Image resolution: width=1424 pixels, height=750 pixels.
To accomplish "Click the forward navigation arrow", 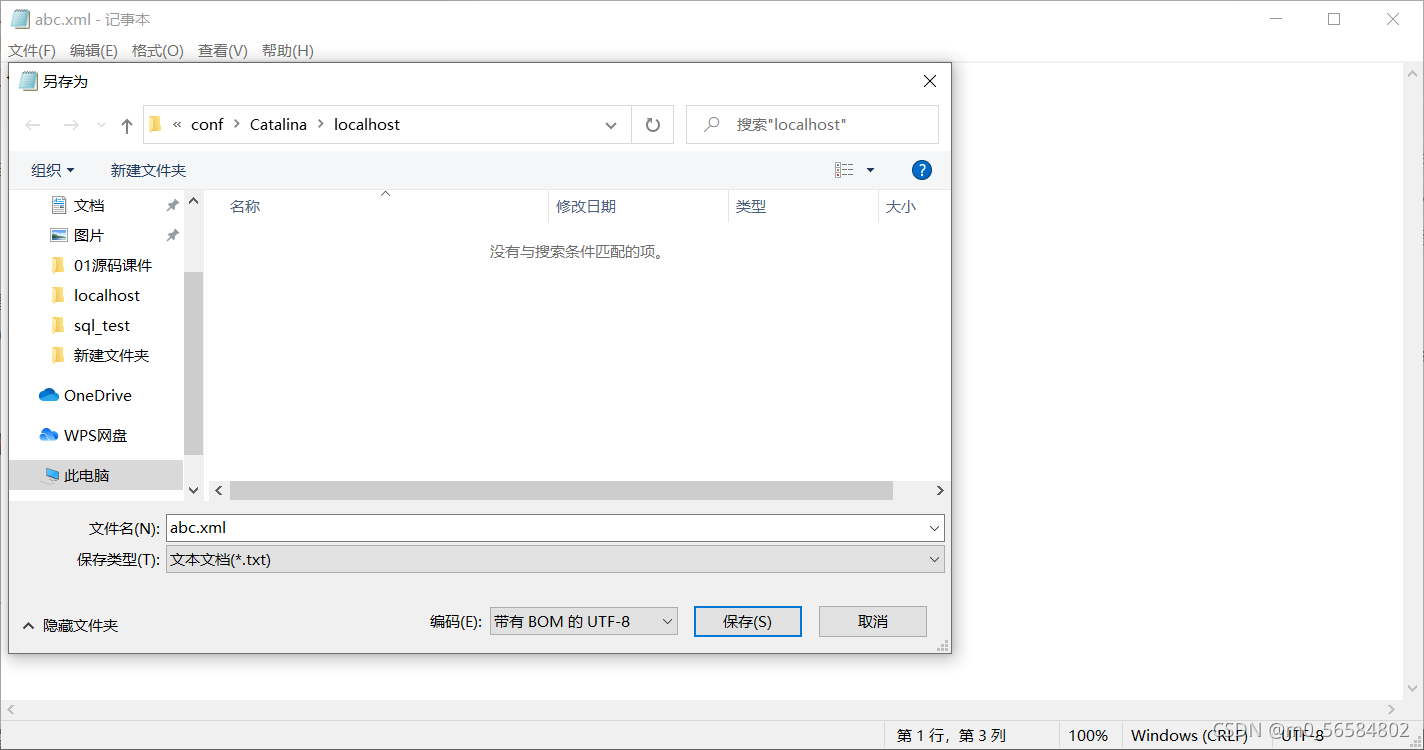I will (71, 125).
